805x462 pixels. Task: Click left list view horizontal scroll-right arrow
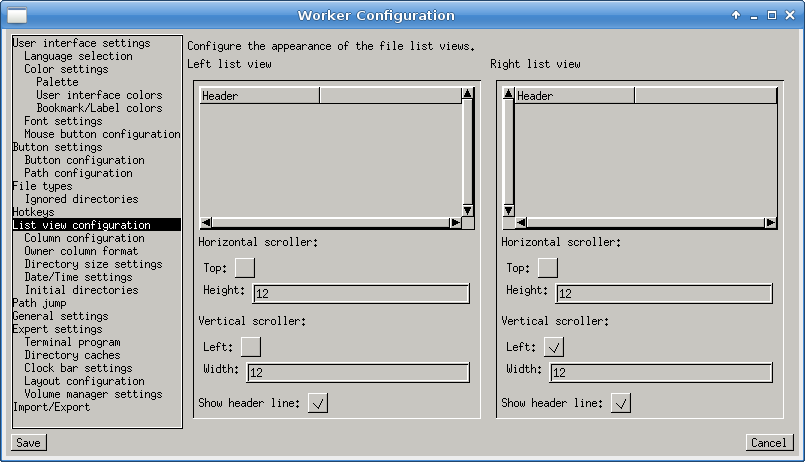pyautogui.click(x=455, y=223)
